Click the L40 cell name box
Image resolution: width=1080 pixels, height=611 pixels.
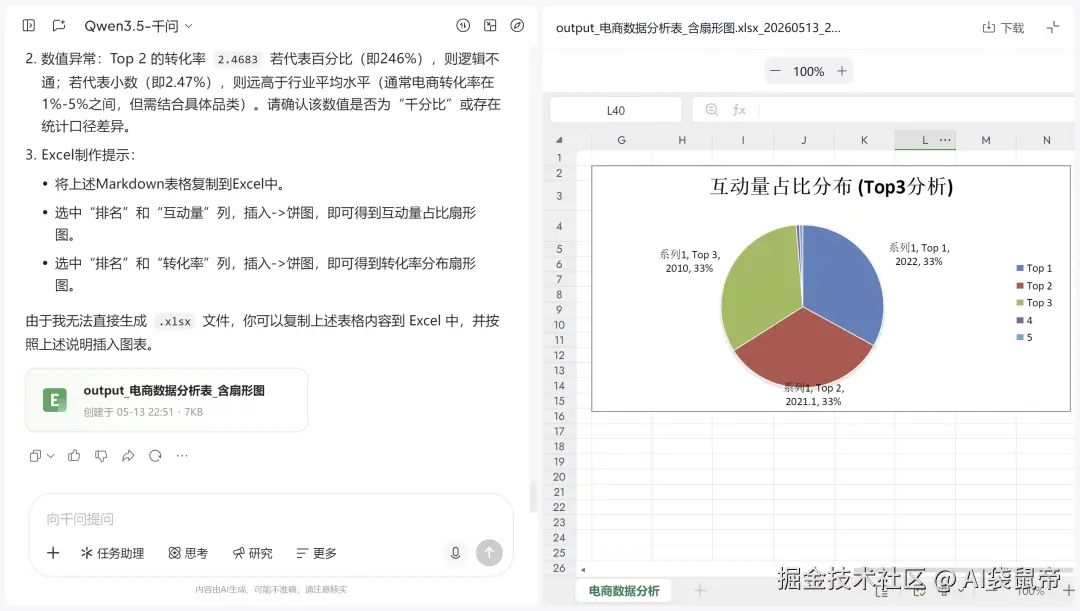point(616,110)
